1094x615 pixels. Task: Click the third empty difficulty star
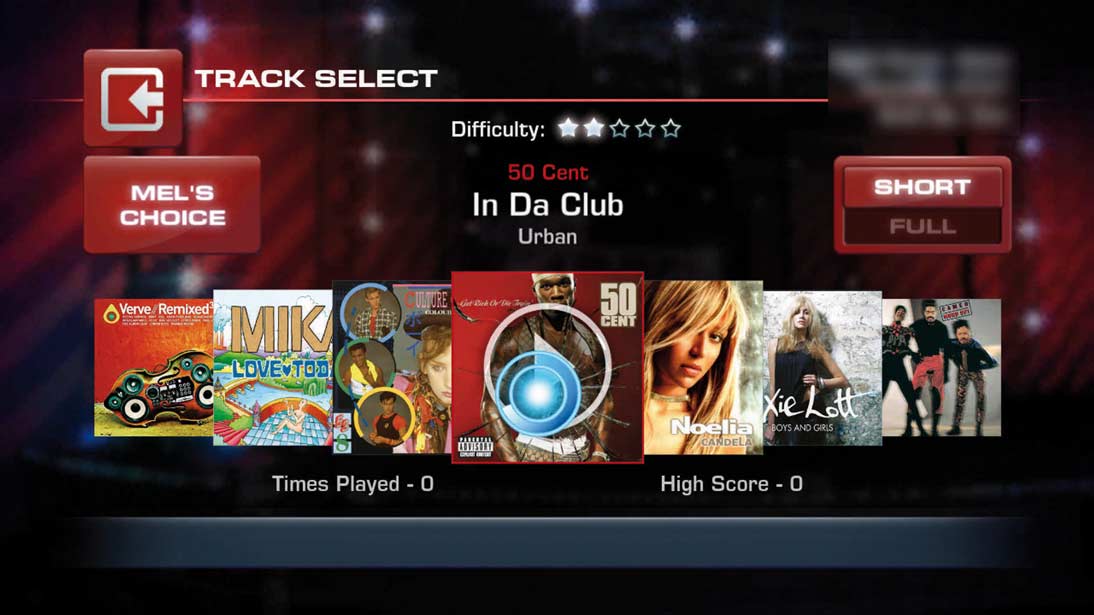(x=620, y=128)
